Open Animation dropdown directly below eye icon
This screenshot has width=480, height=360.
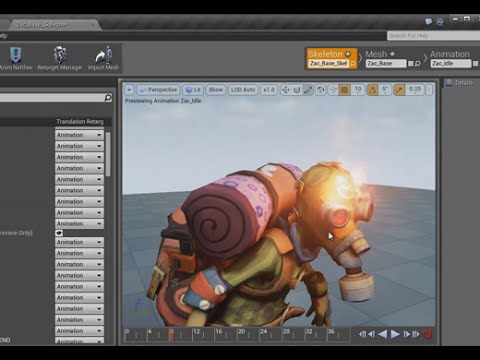point(79,242)
